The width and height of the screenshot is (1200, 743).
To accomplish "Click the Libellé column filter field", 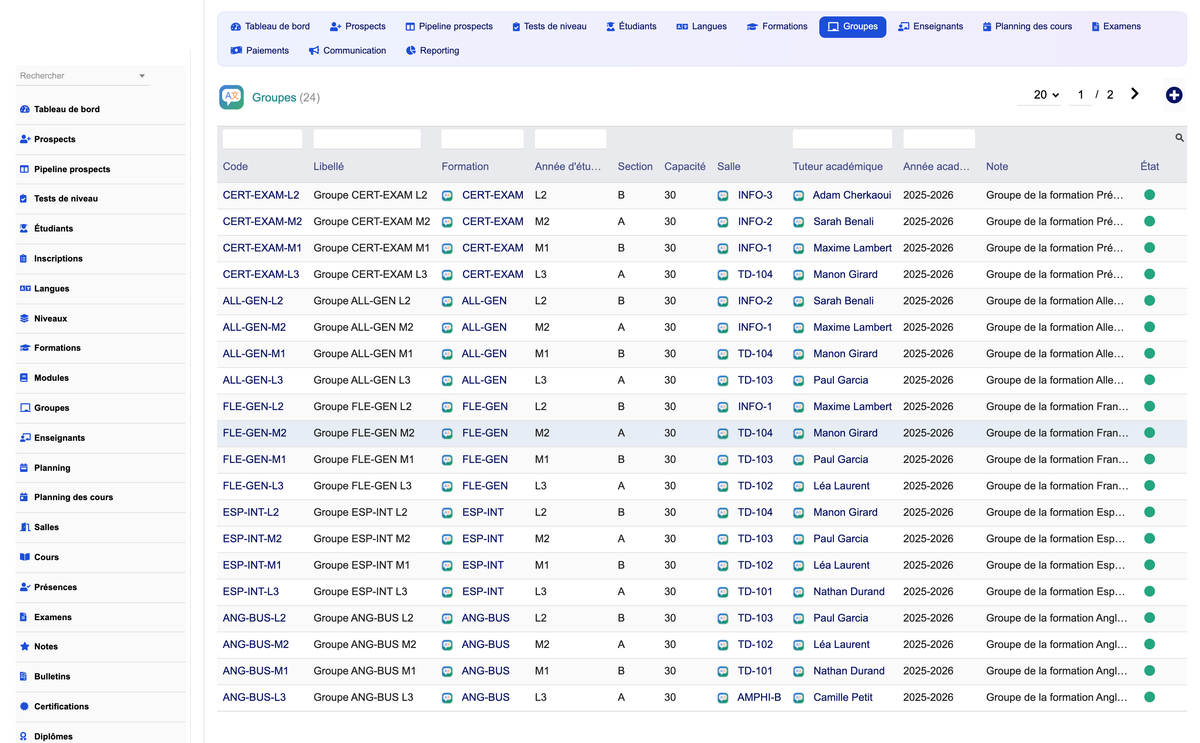I will tap(367, 139).
